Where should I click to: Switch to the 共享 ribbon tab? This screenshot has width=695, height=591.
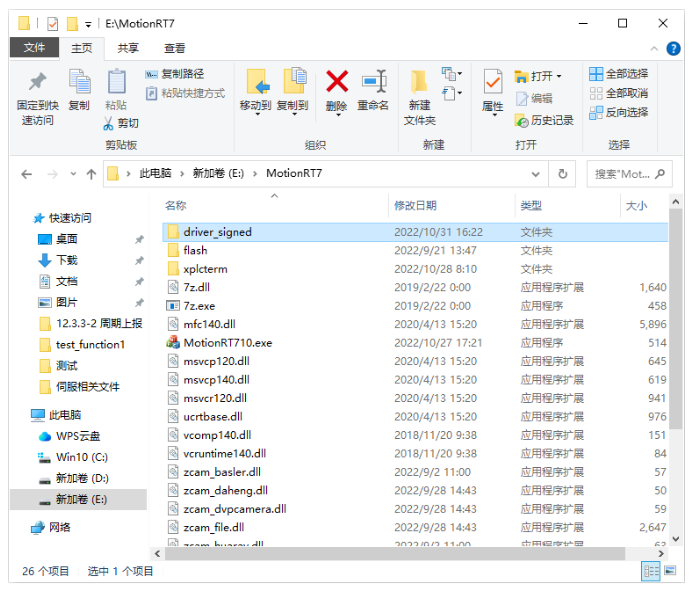(128, 48)
